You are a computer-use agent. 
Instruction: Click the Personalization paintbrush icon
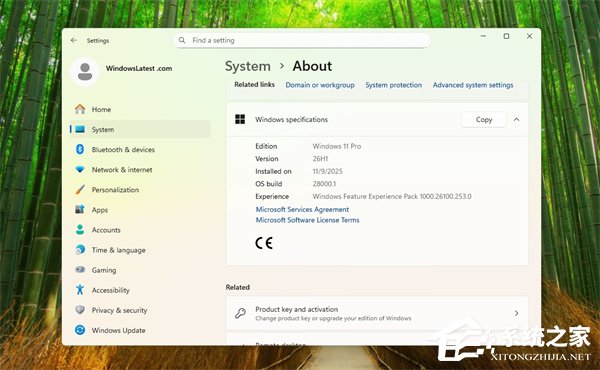click(x=80, y=189)
